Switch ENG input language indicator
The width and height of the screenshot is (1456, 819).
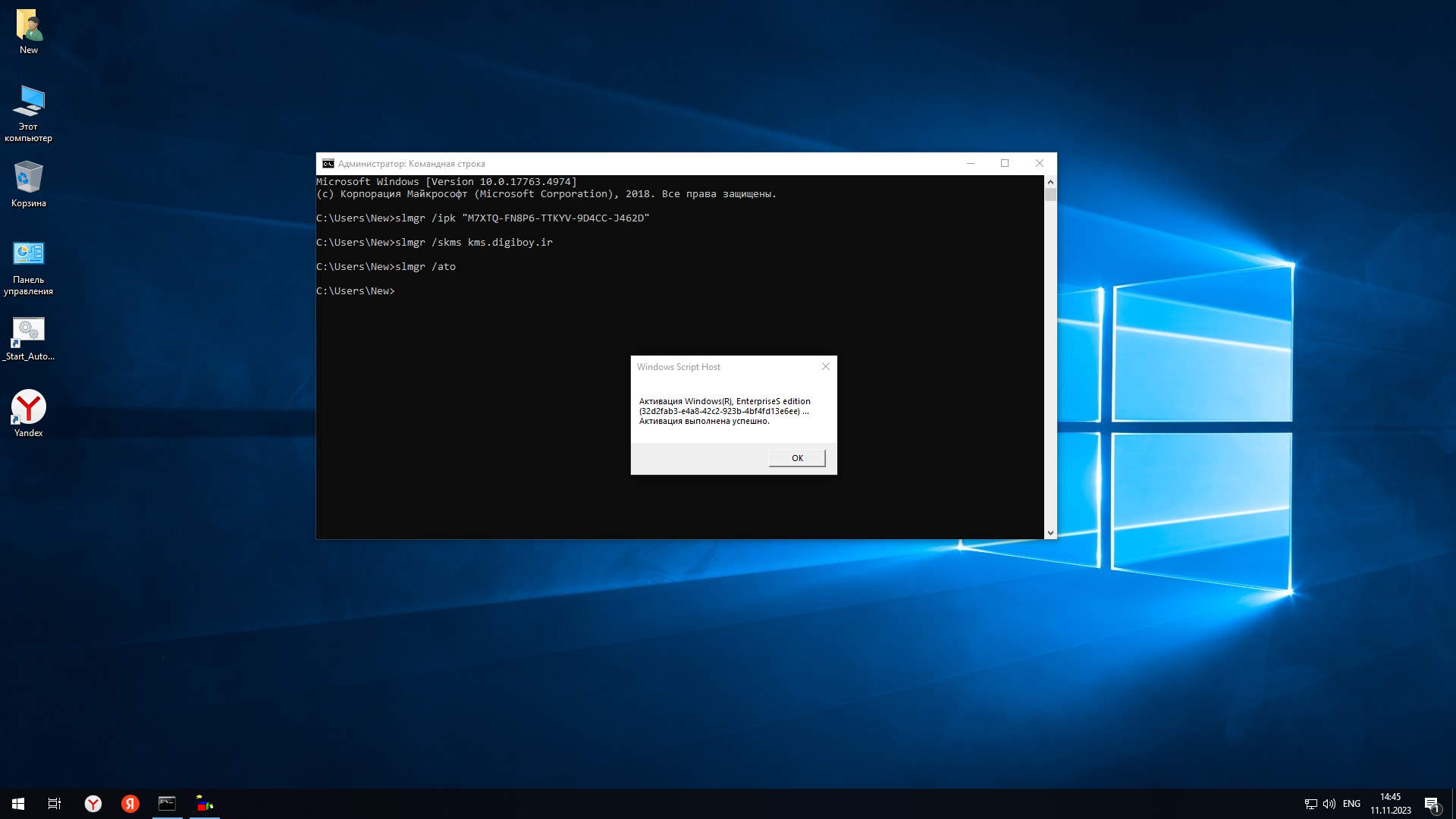pos(1351,804)
